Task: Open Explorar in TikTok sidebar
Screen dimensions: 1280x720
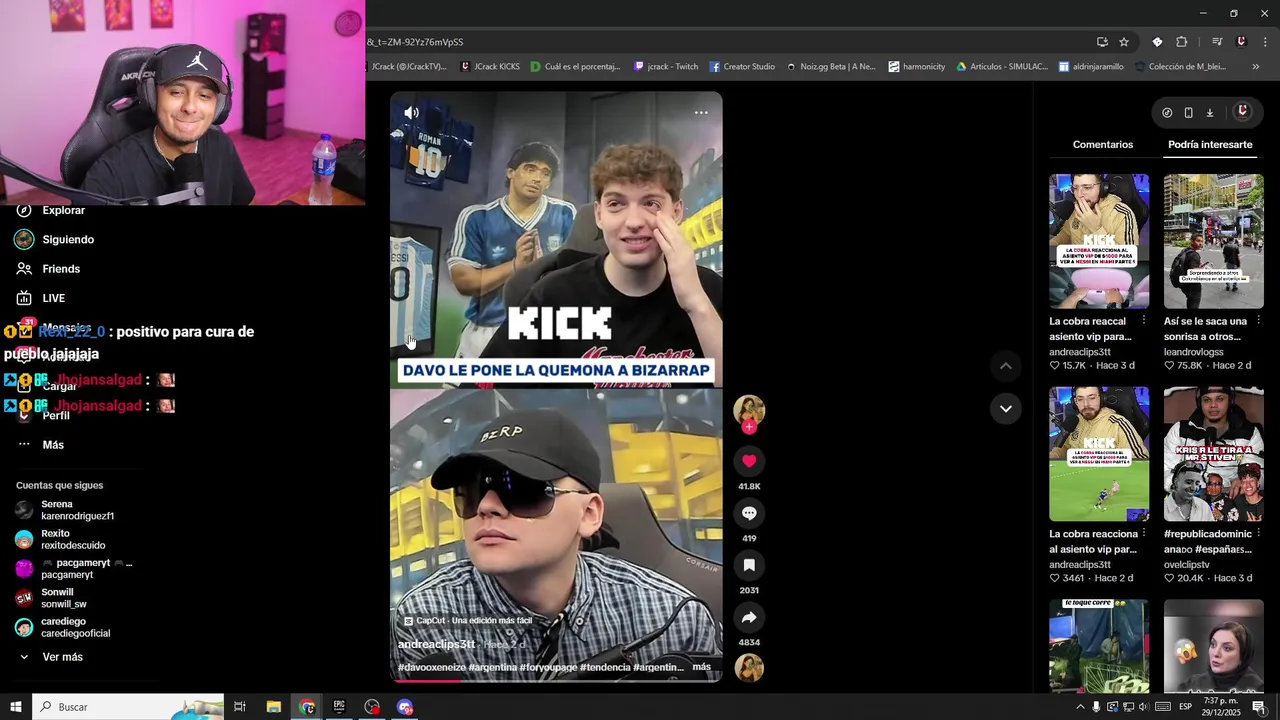Action: 64,211
